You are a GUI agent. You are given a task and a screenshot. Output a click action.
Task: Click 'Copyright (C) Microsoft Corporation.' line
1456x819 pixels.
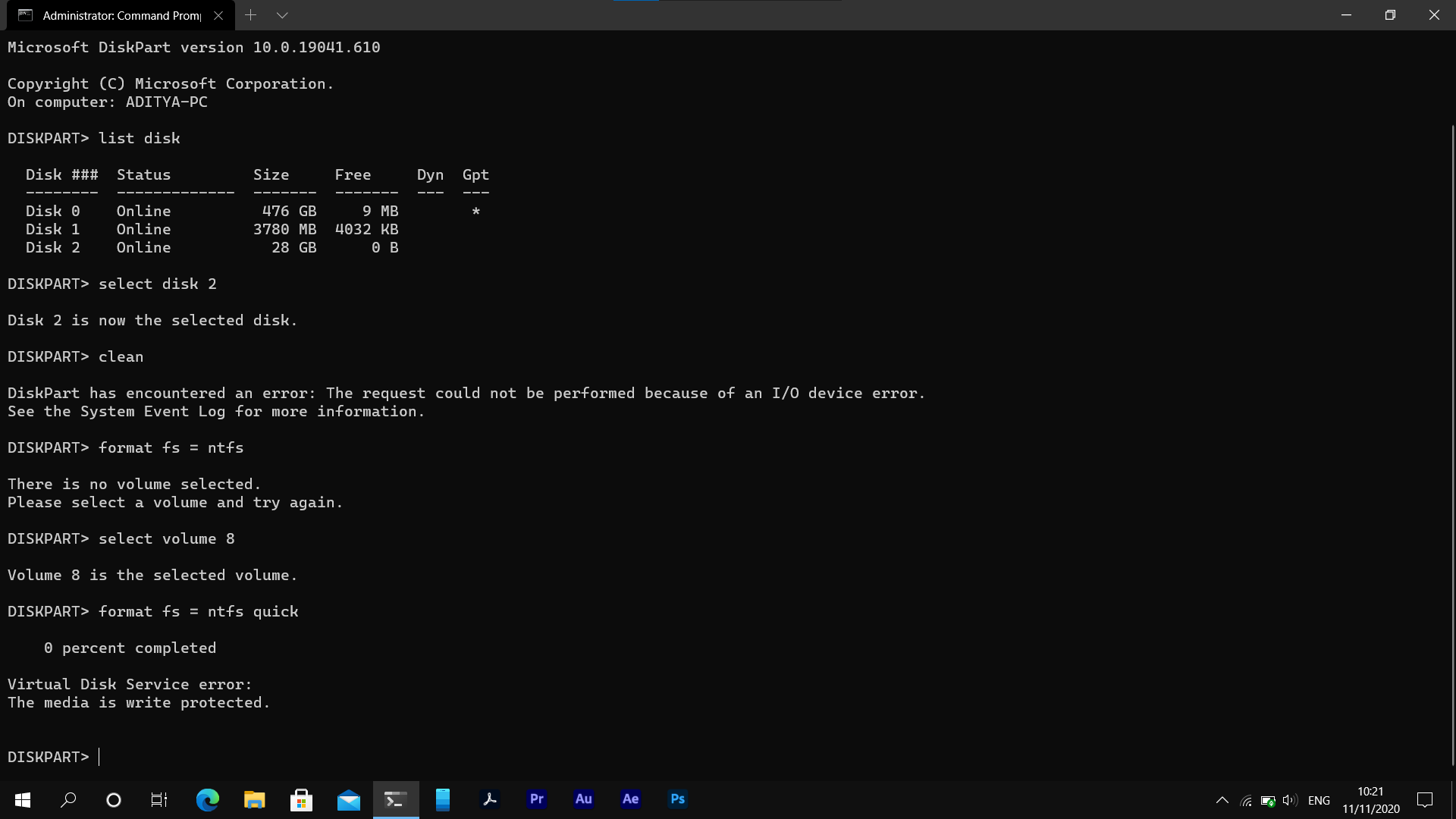(171, 83)
